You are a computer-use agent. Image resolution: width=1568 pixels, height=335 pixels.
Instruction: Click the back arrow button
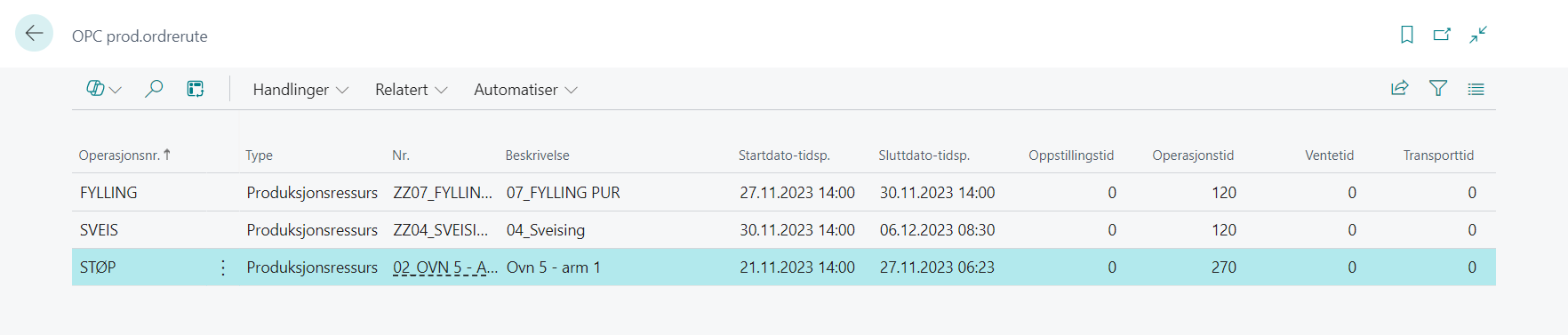(x=34, y=34)
